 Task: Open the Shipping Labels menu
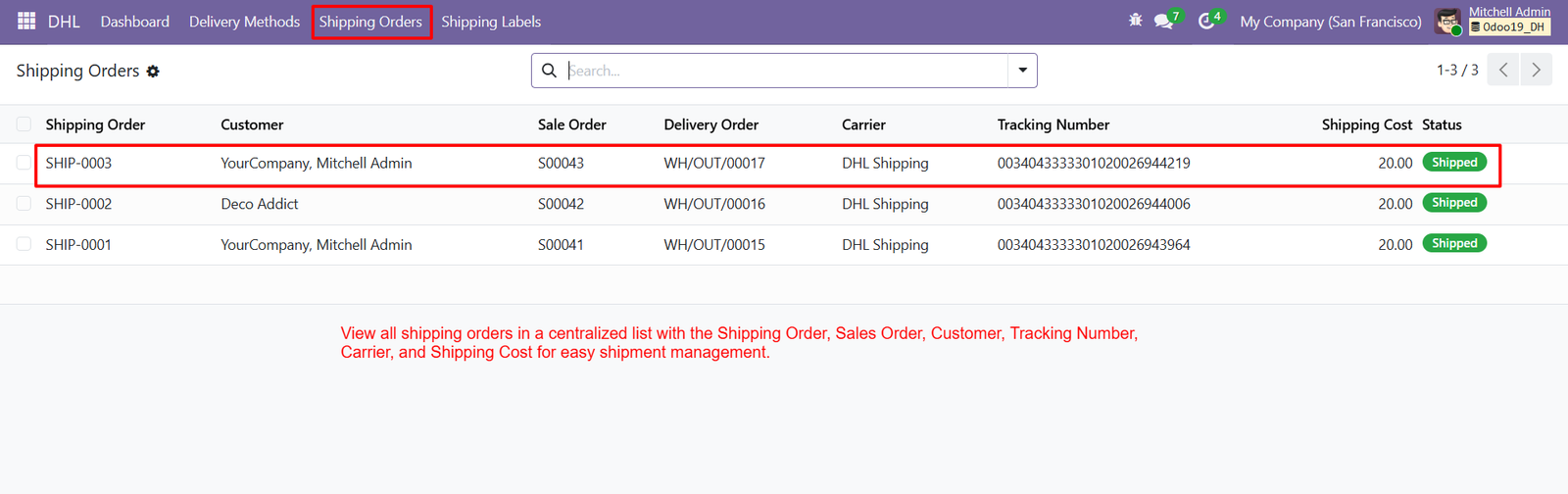pos(491,22)
